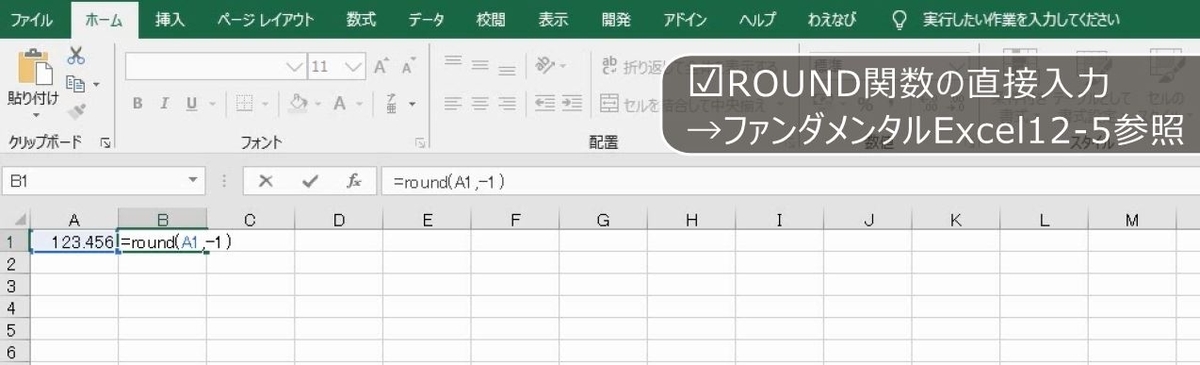Image resolution: width=1200 pixels, height=365 pixels.
Task: Select column A header
Action: click(x=74, y=220)
